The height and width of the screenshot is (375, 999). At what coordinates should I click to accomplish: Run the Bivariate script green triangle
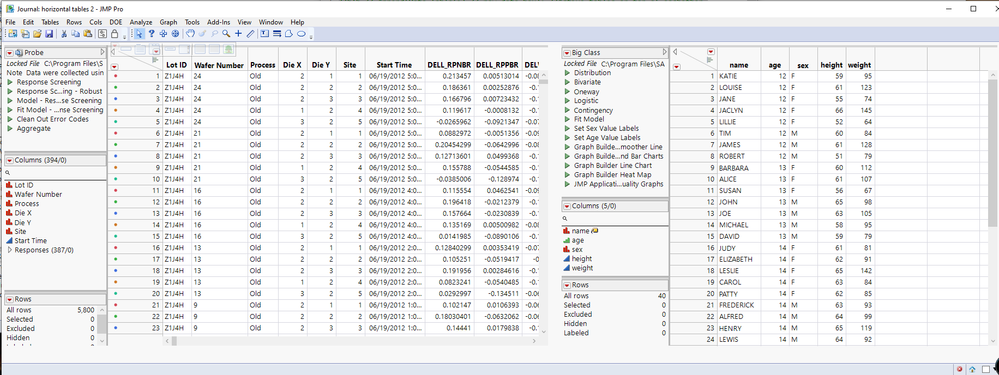coord(567,82)
